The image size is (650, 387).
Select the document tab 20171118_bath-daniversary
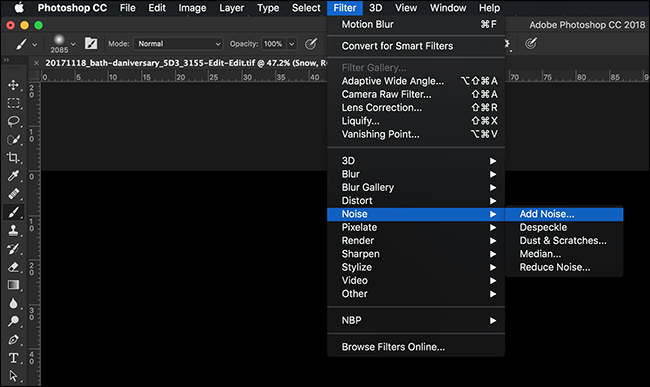tap(186, 63)
